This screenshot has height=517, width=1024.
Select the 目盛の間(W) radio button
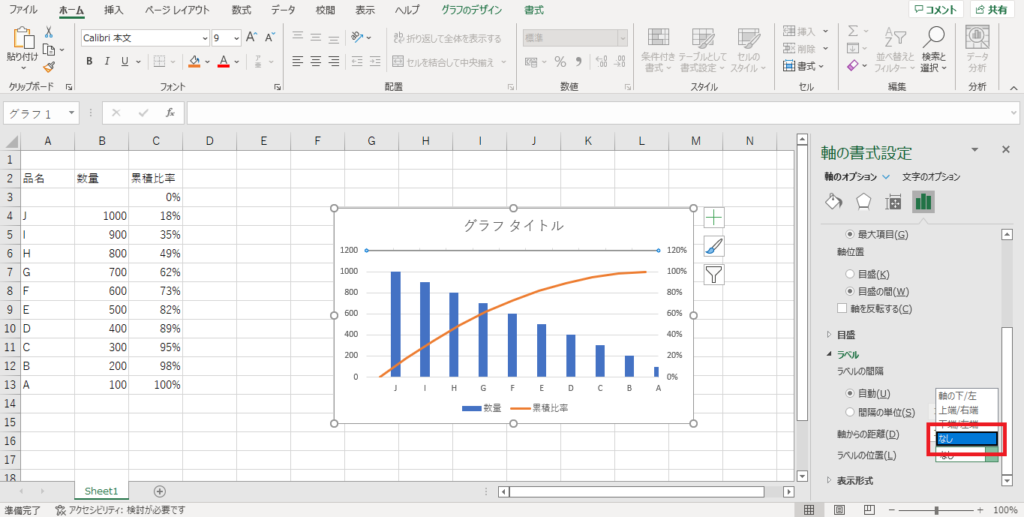coord(850,291)
